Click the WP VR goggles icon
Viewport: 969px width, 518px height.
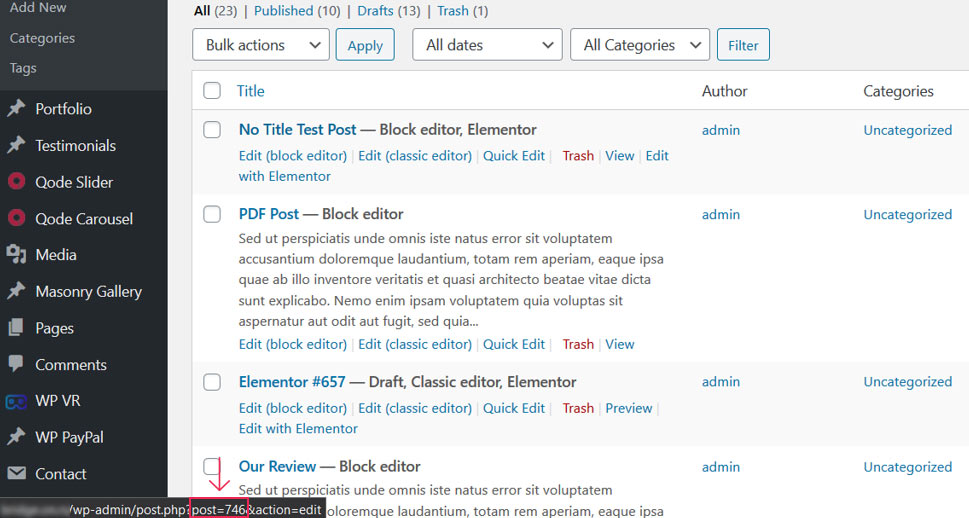click(x=16, y=401)
